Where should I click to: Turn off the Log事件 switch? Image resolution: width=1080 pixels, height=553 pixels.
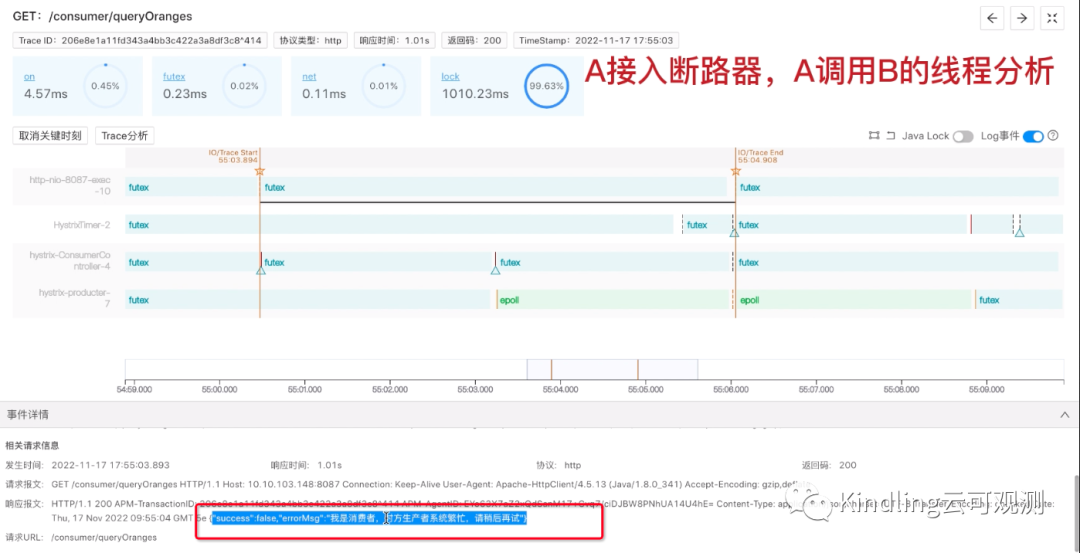pyautogui.click(x=1033, y=136)
